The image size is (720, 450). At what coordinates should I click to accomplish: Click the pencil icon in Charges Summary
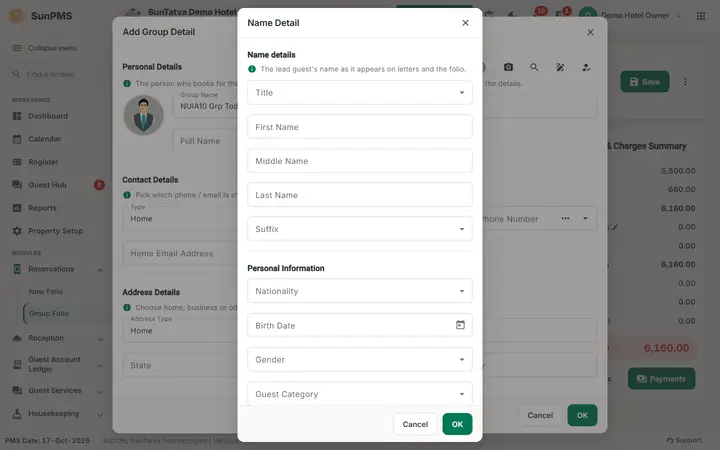pyautogui.click(x=615, y=227)
